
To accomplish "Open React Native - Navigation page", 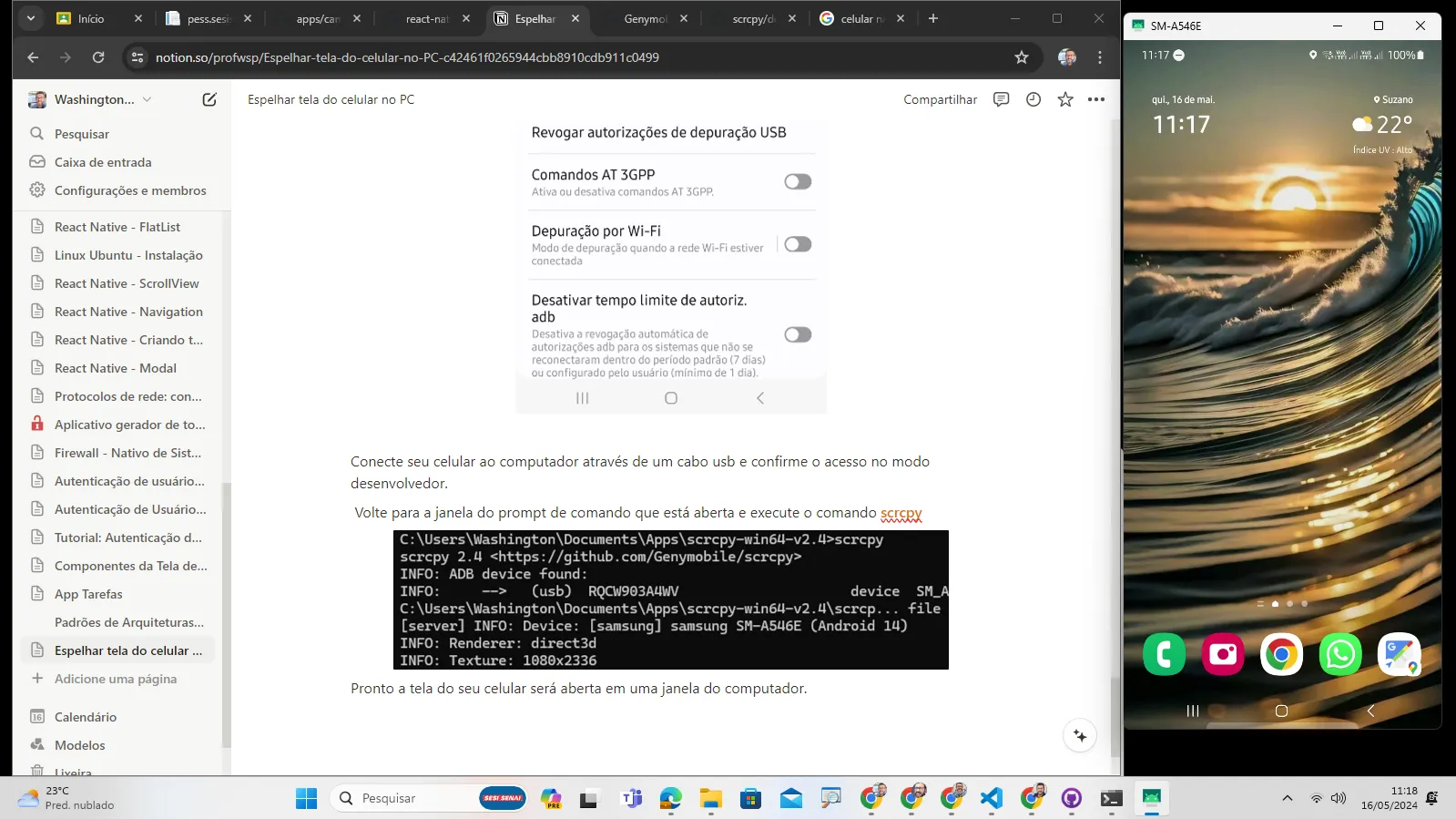I will tap(128, 312).
